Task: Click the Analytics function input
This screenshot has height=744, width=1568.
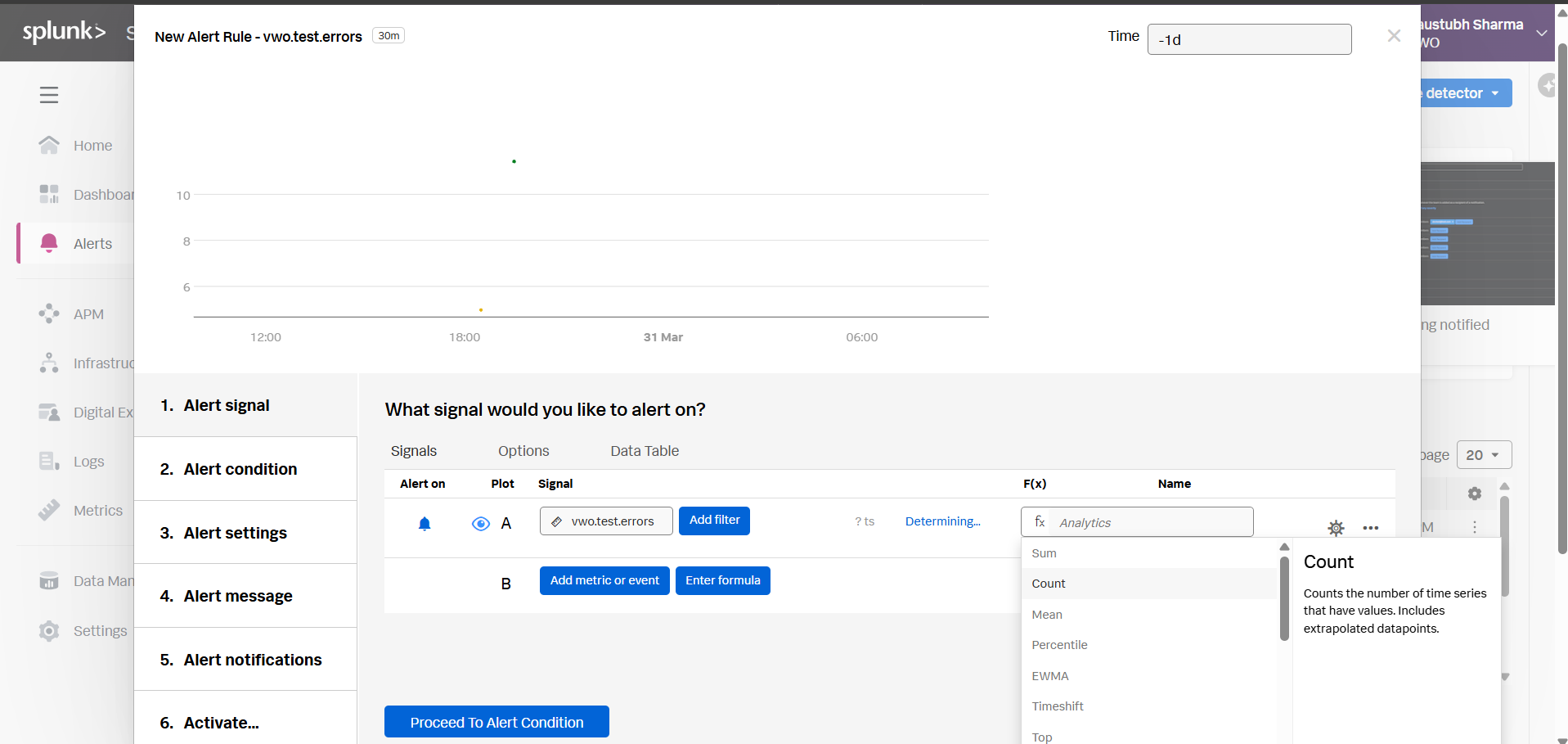Action: click(x=1137, y=522)
